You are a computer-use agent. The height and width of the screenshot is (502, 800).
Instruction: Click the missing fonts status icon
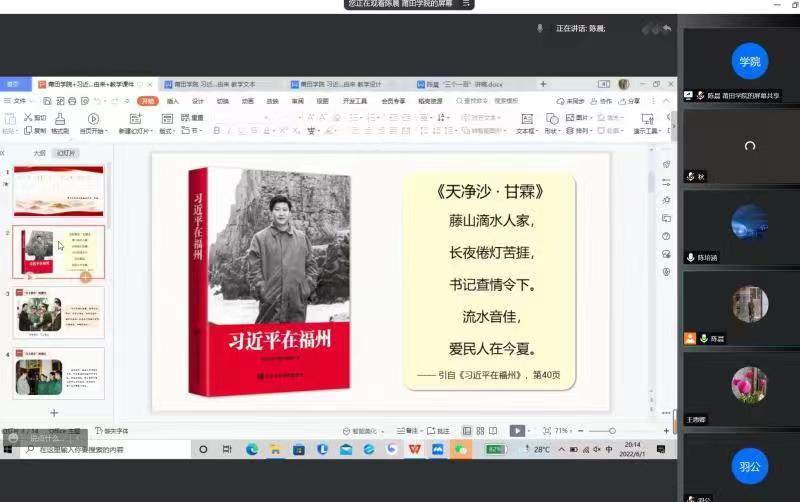(99, 431)
